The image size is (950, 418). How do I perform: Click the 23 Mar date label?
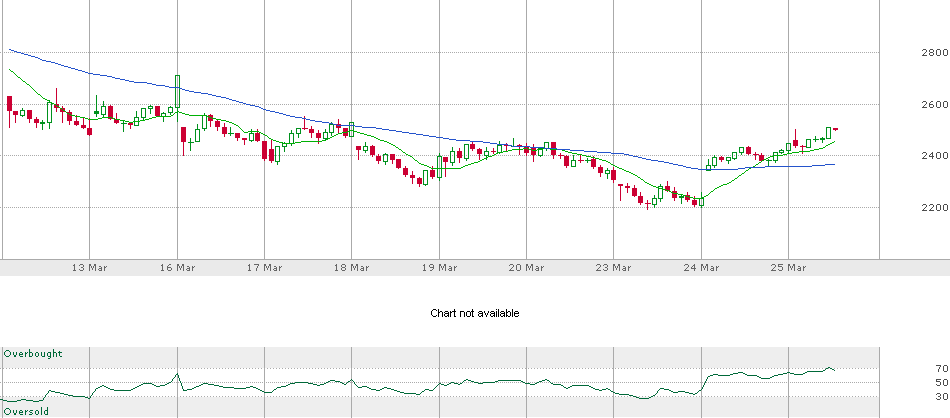tap(614, 267)
